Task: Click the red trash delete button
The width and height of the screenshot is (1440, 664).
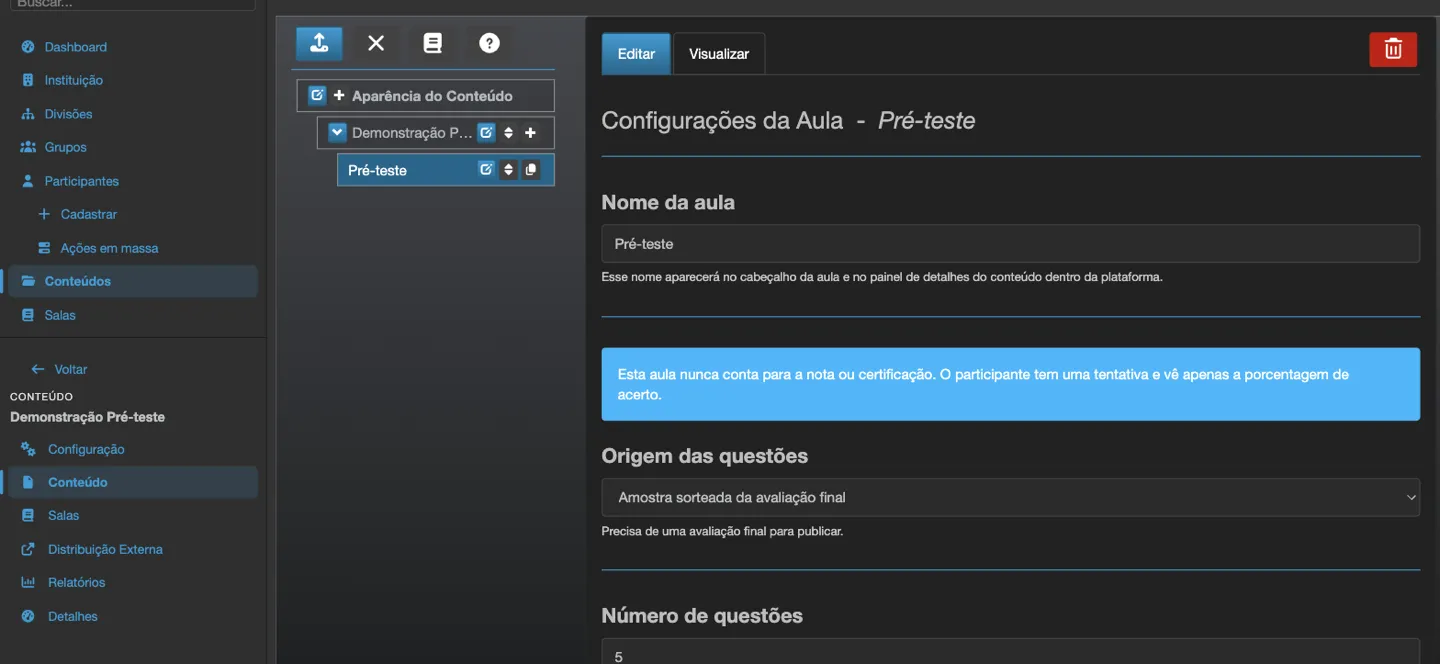Action: [1393, 49]
